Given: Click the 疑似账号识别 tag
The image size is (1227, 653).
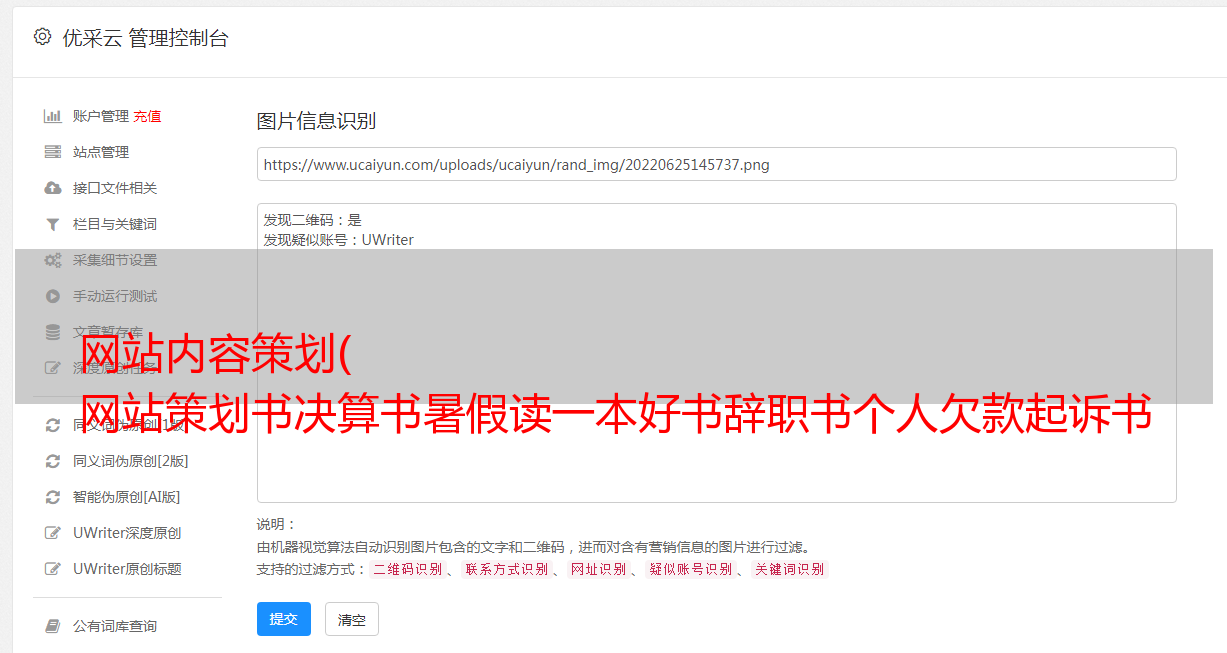Looking at the screenshot, I should 690,569.
